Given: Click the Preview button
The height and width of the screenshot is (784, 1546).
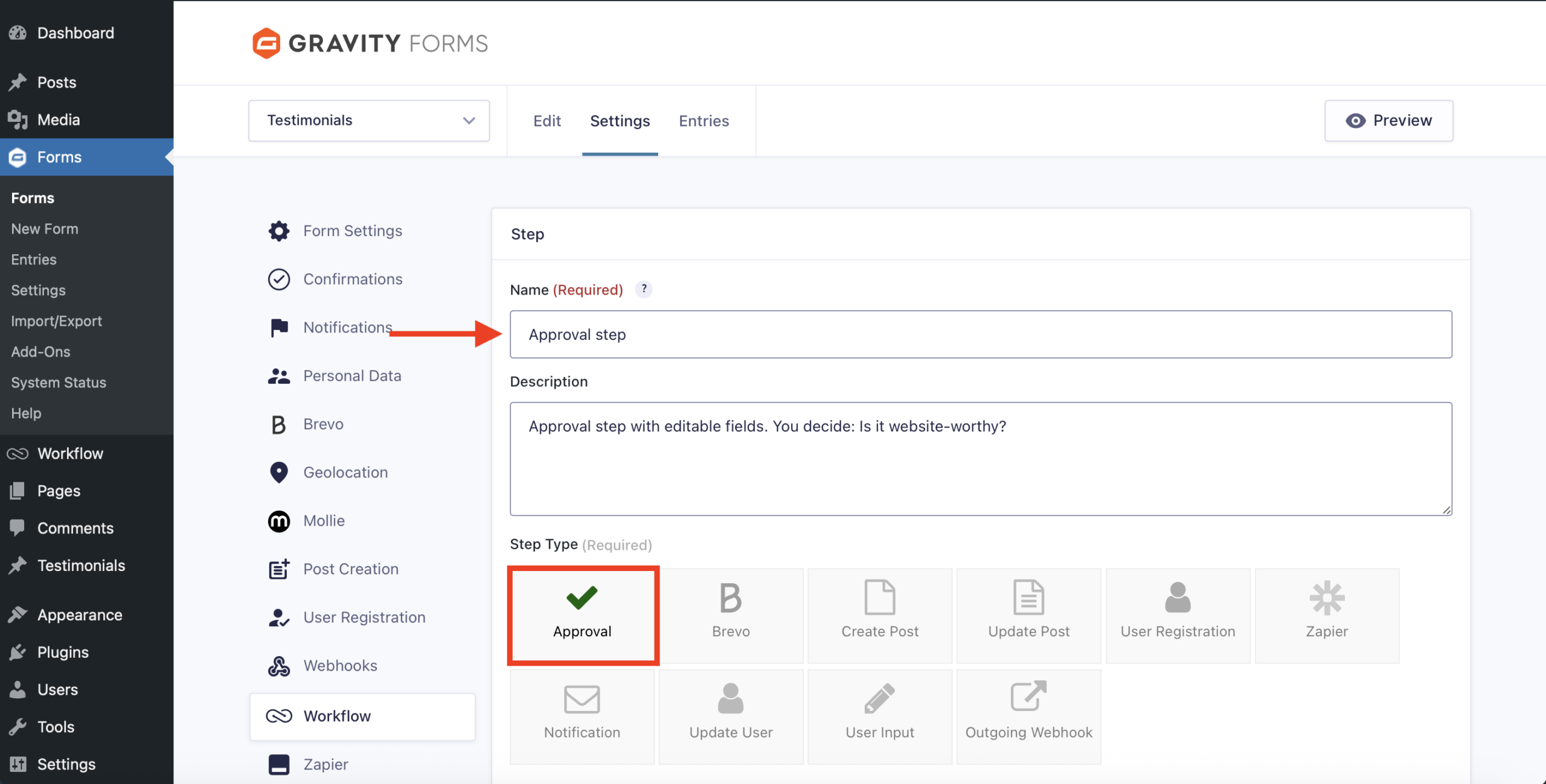Looking at the screenshot, I should [1388, 121].
